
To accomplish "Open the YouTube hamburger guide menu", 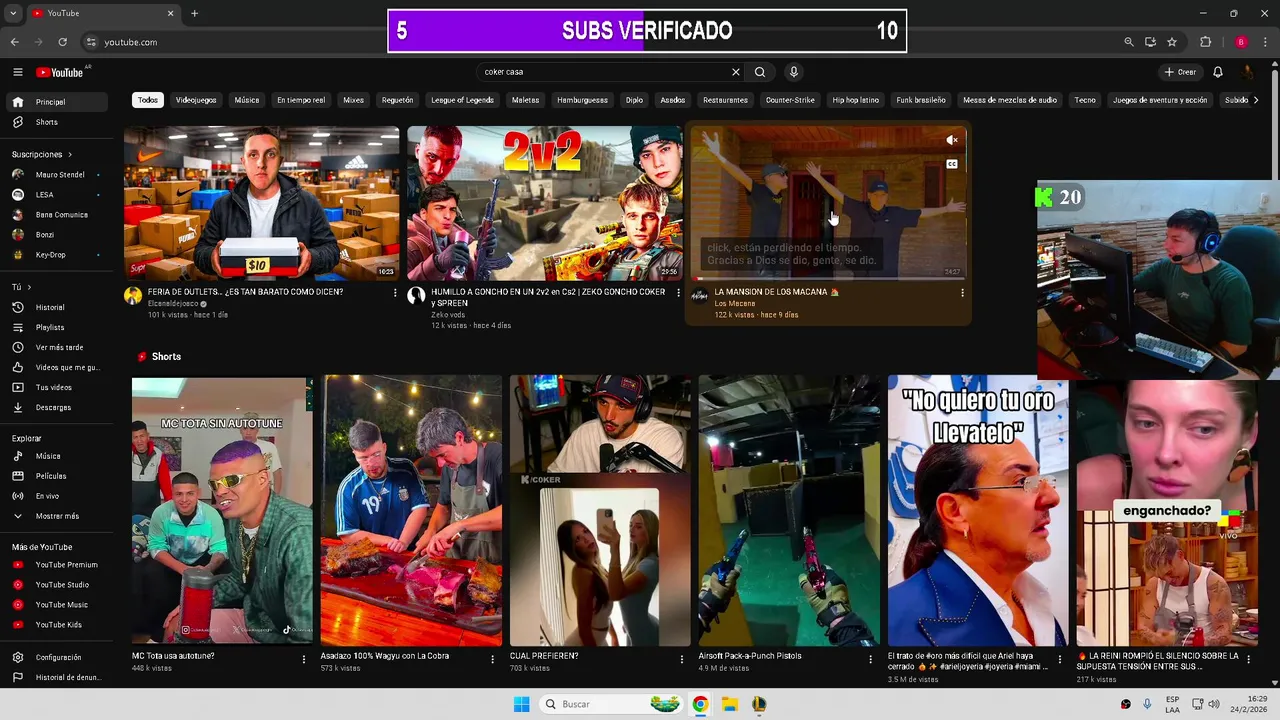I will (18, 72).
